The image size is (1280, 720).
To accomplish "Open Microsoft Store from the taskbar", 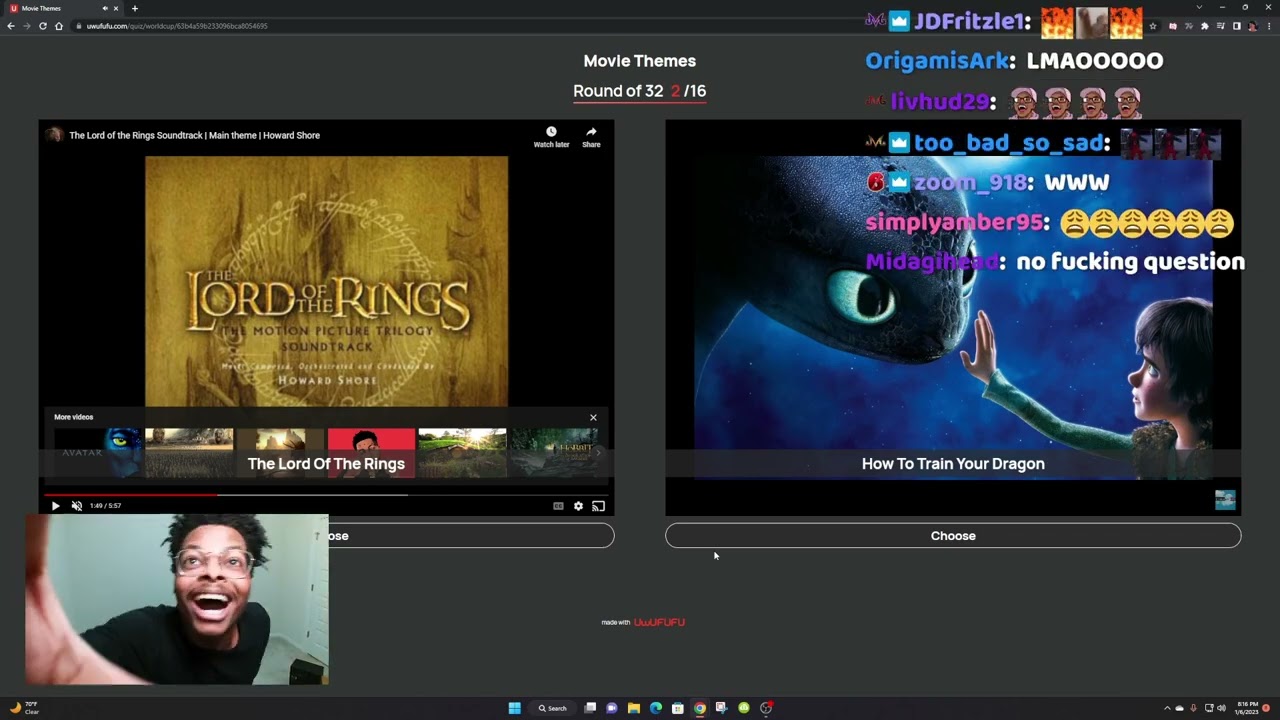I will tap(678, 708).
